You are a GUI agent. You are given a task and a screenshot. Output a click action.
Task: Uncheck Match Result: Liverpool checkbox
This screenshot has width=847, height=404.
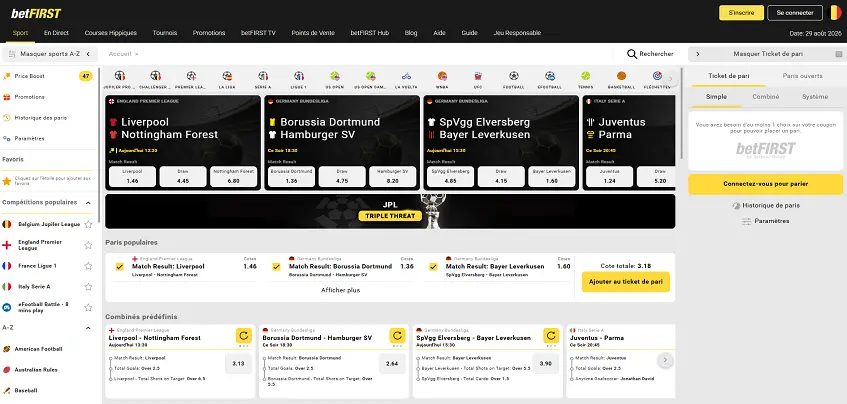[x=119, y=266]
